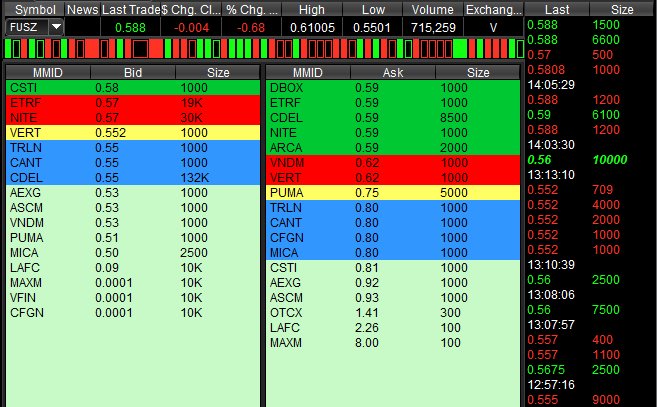Select the CDEL bid row with 132K size
The image size is (657, 407).
click(x=133, y=178)
